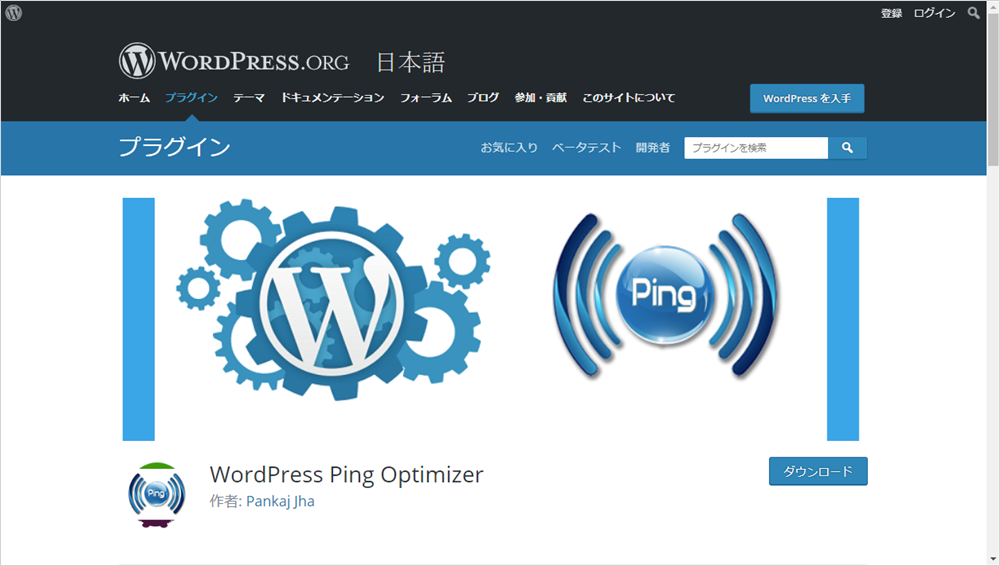1000x566 pixels.
Task: Click the blue Ping sphere banner graphic
Action: pos(664,295)
